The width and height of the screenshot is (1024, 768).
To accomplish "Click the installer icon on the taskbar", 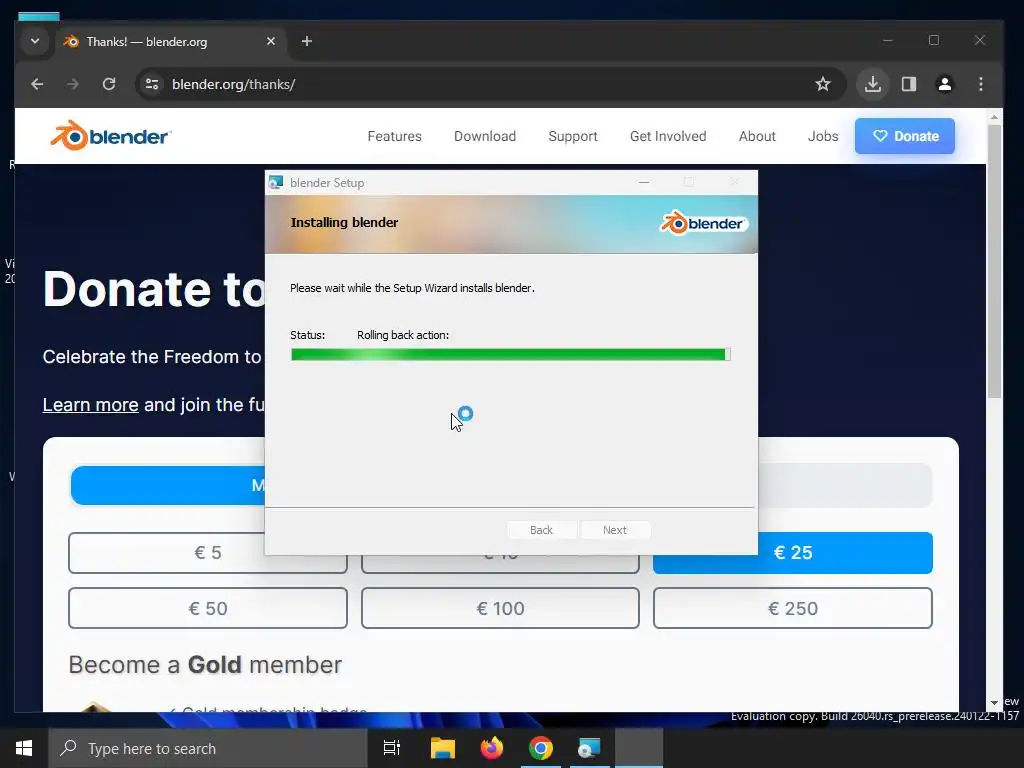I will point(589,748).
